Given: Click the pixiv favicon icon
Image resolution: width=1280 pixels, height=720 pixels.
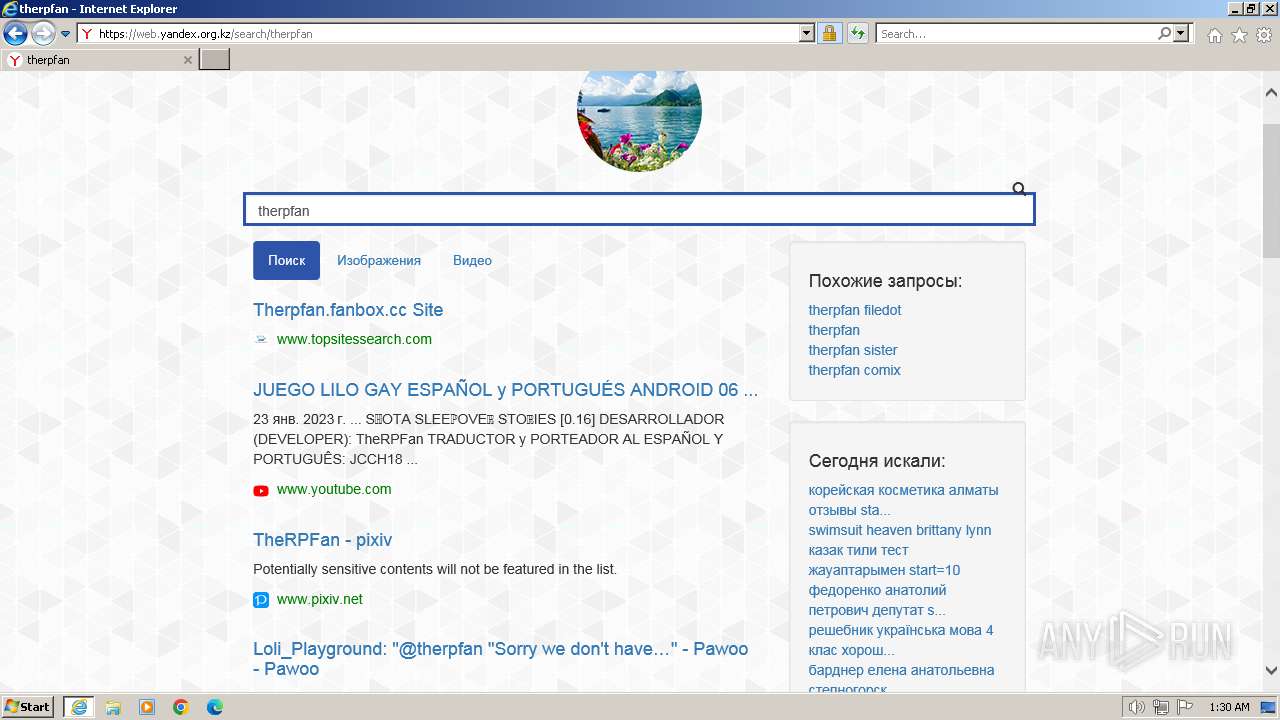Looking at the screenshot, I should click(261, 600).
